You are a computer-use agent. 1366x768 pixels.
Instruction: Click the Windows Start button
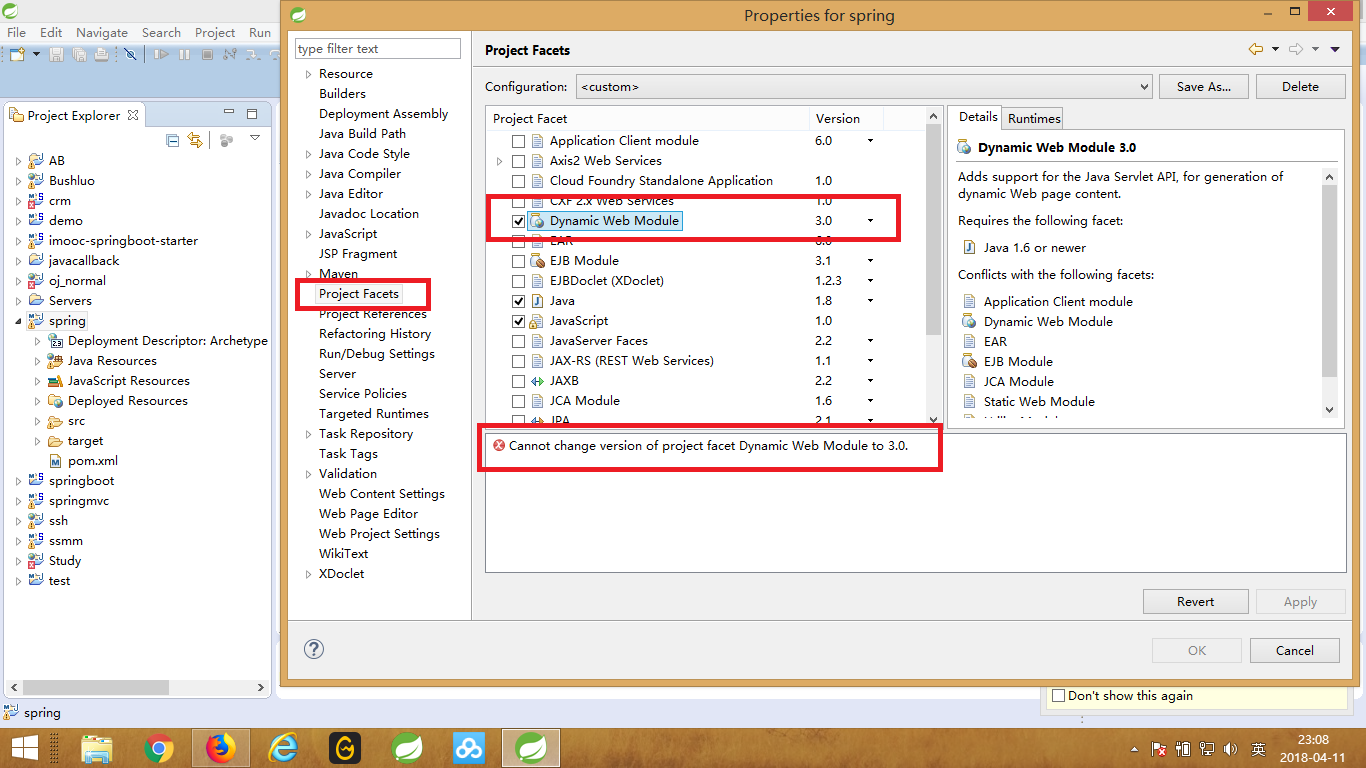[x=24, y=747]
